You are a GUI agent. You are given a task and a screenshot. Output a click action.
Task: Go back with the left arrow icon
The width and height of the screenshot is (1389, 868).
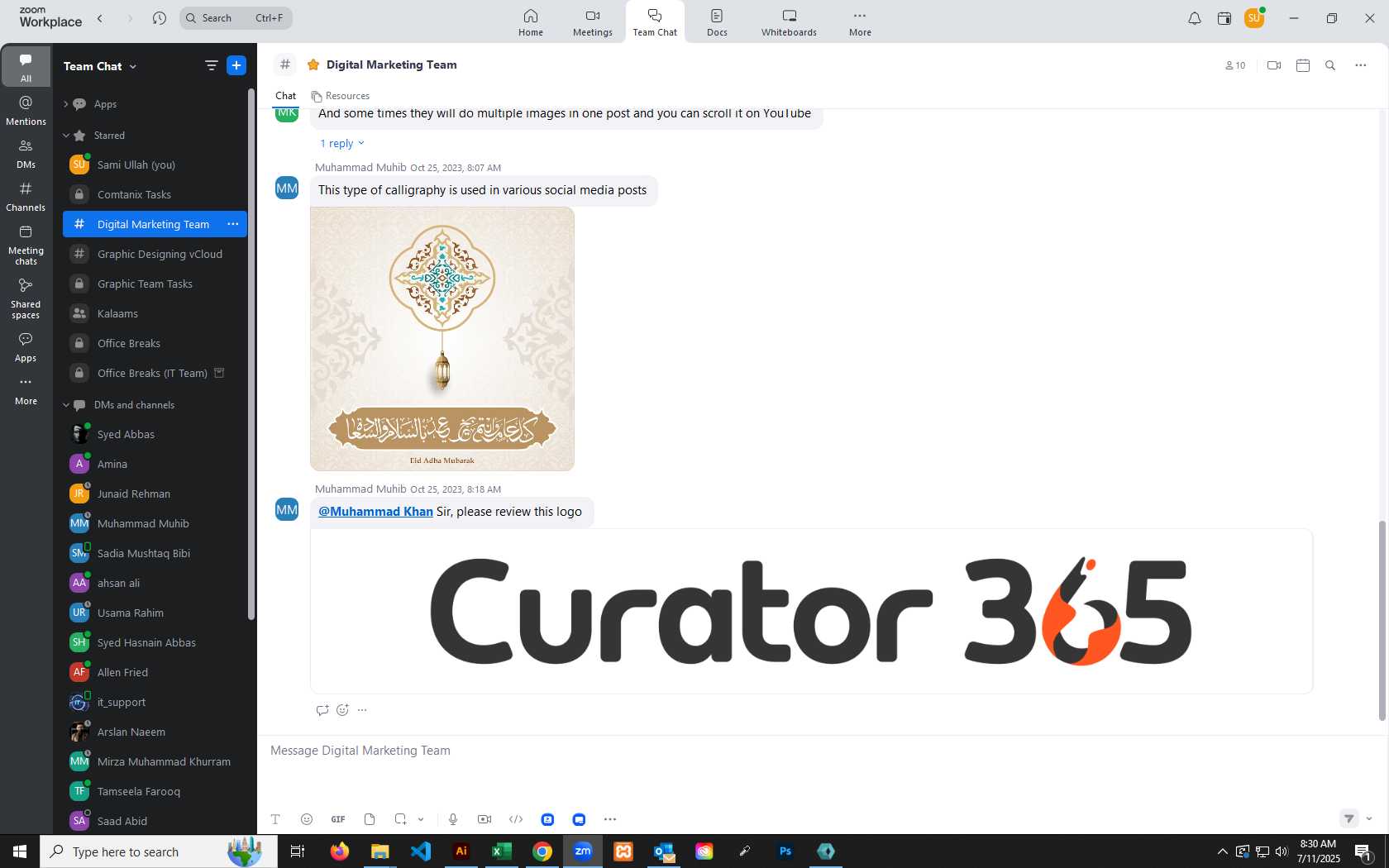coord(100,17)
